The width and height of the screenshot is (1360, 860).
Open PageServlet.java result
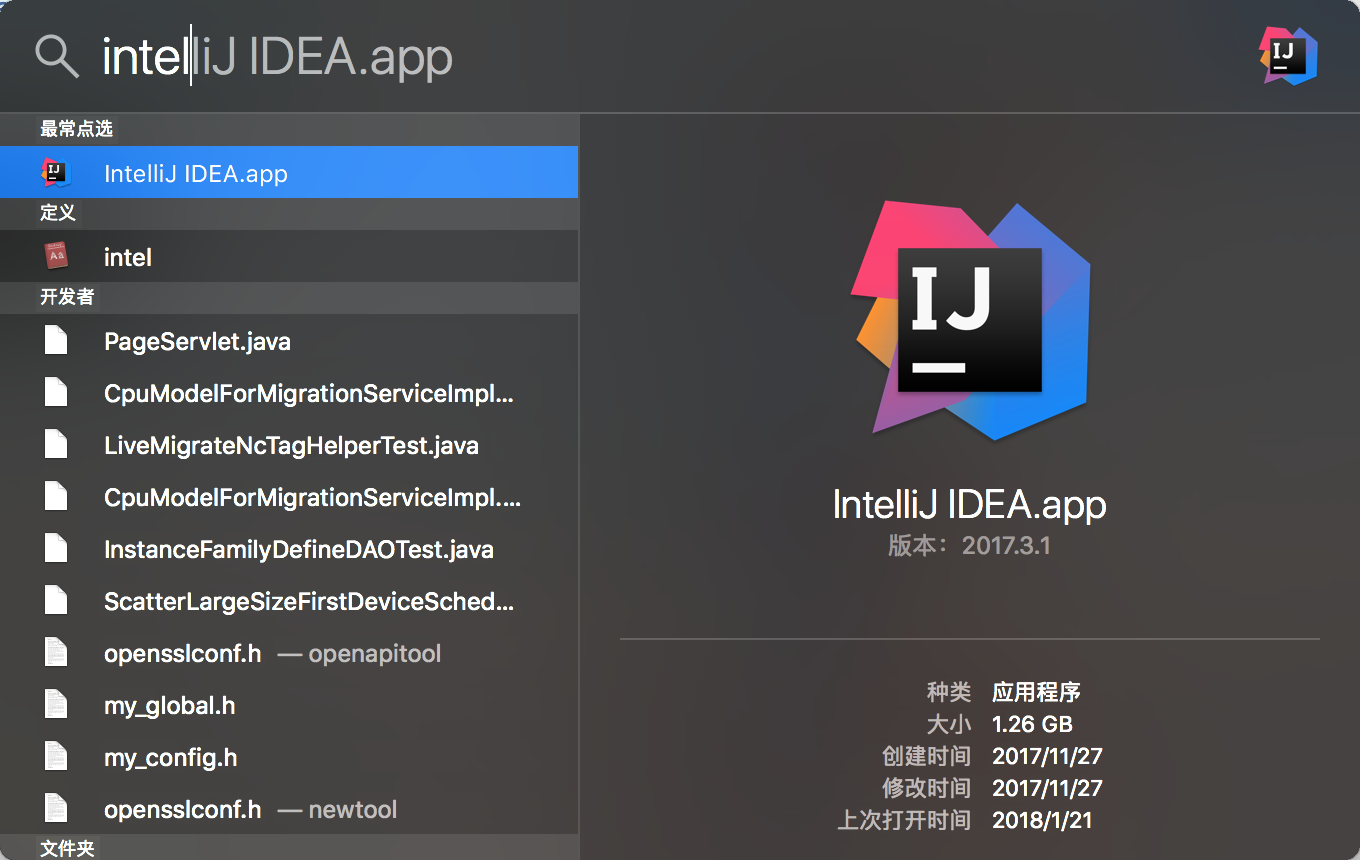289,341
